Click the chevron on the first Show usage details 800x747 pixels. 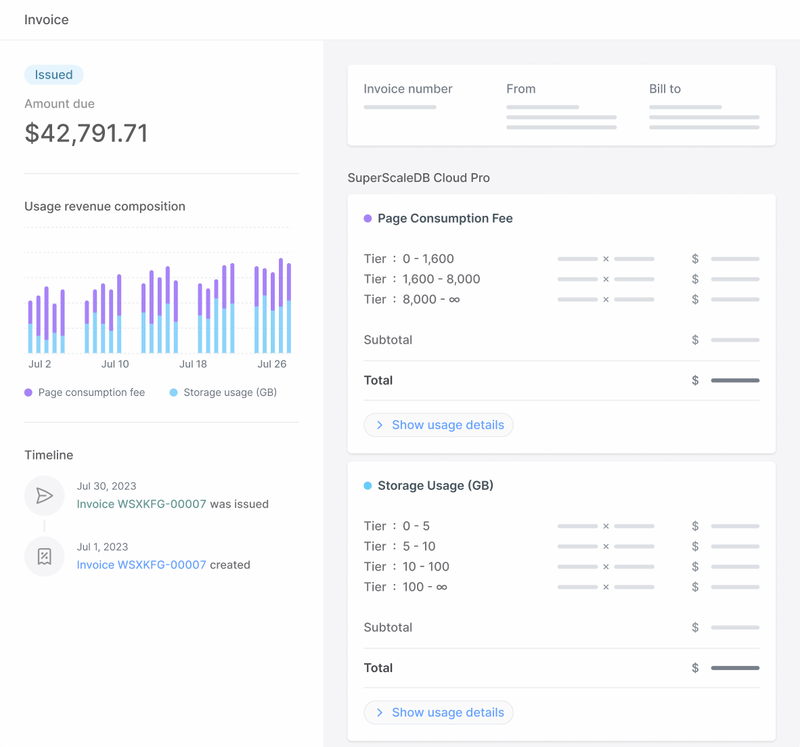coord(379,424)
